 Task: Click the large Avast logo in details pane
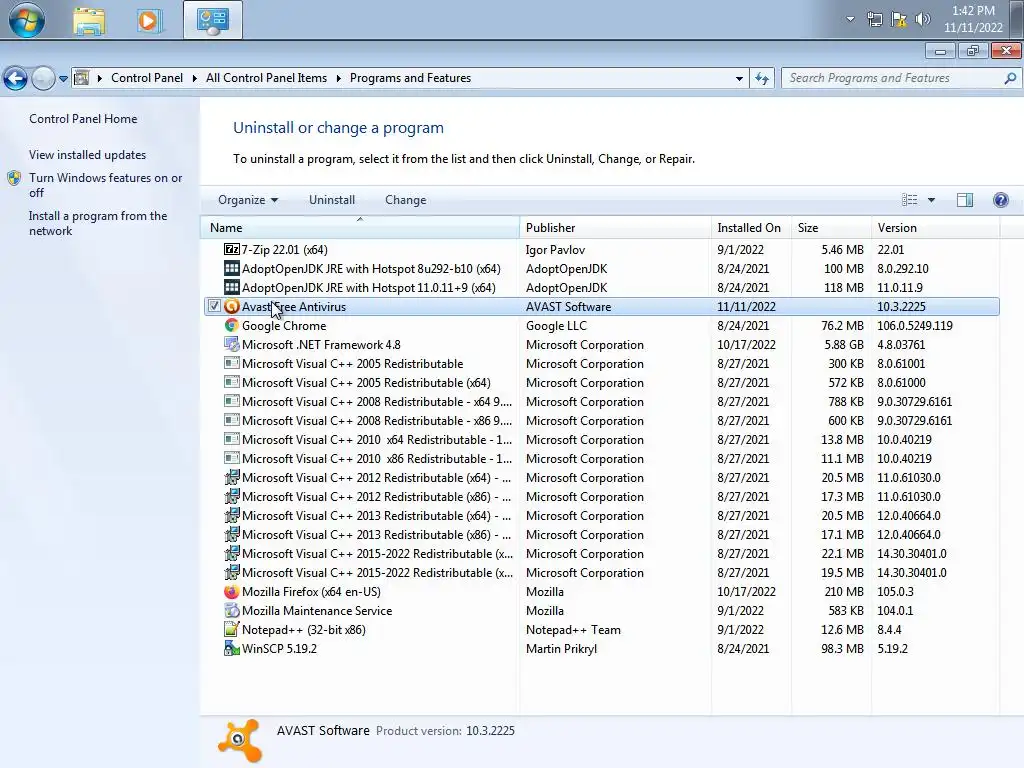tap(240, 741)
